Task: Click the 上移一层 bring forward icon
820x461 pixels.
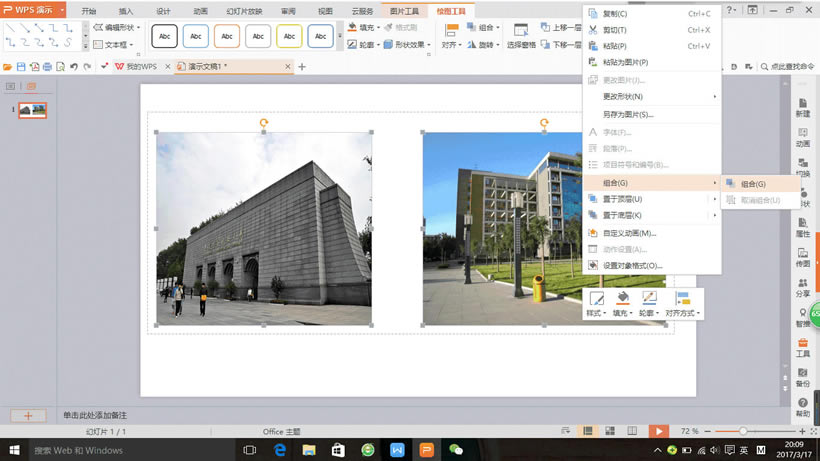Action: [x=545, y=27]
